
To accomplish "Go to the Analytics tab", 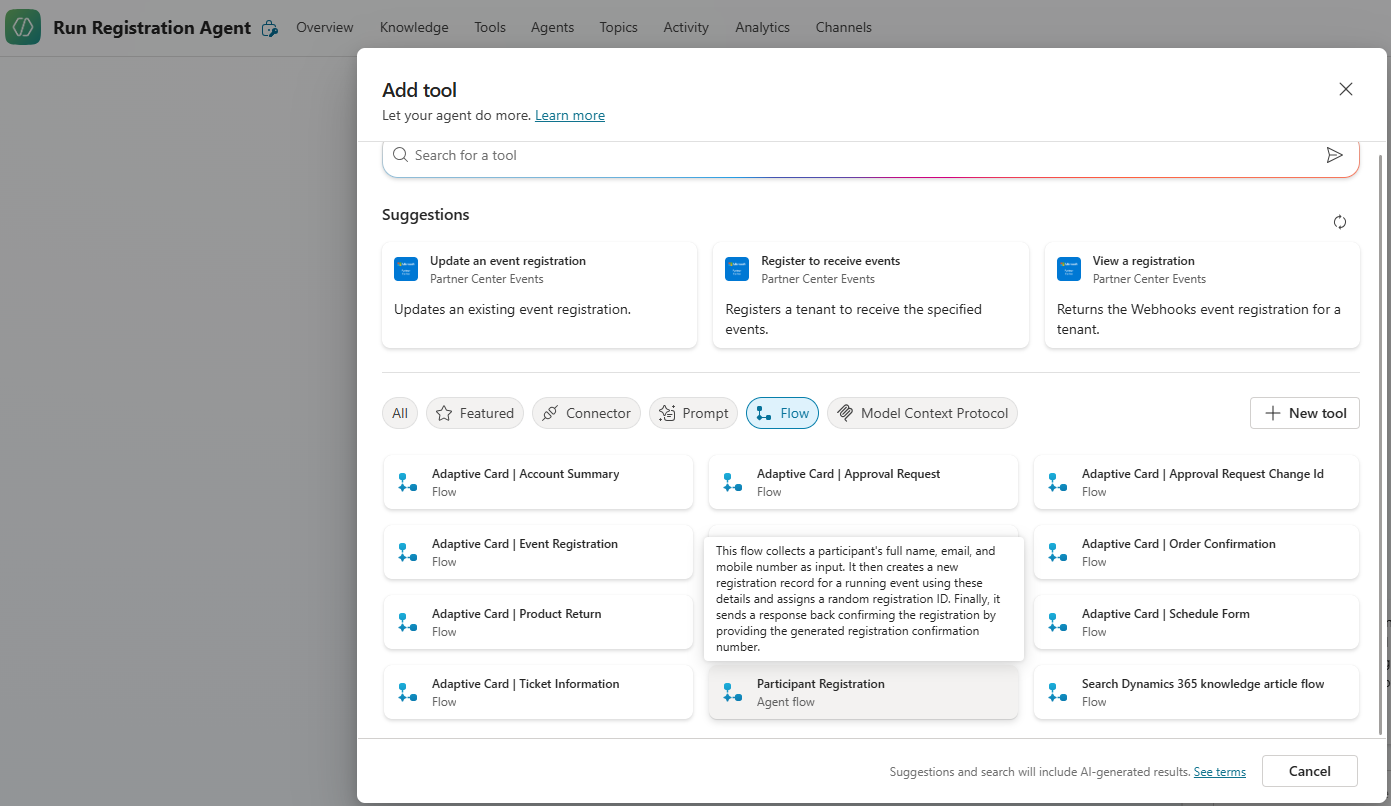I will [x=762, y=27].
